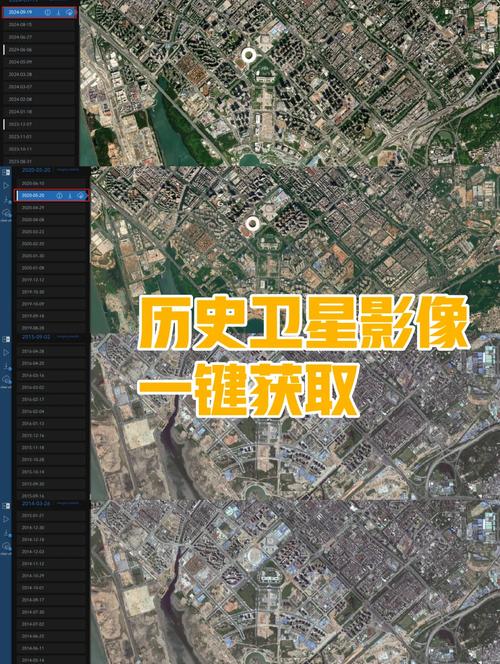Click sidebar cloud icon beside 2014 date list

coord(6,547)
